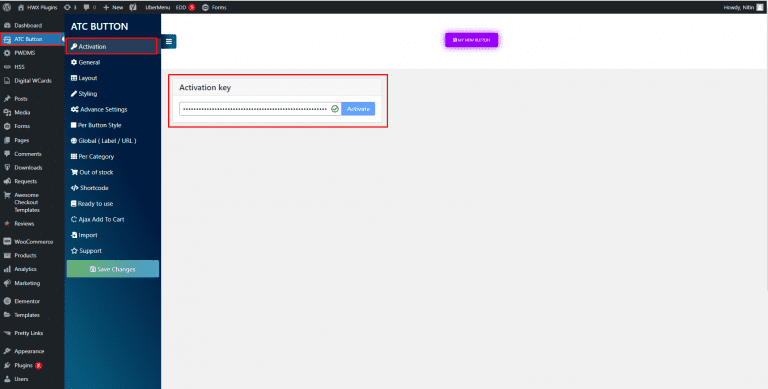Viewport: 768px width, 389px height.
Task: Open the Ajax Add To Cart settings
Action: click(x=98, y=219)
